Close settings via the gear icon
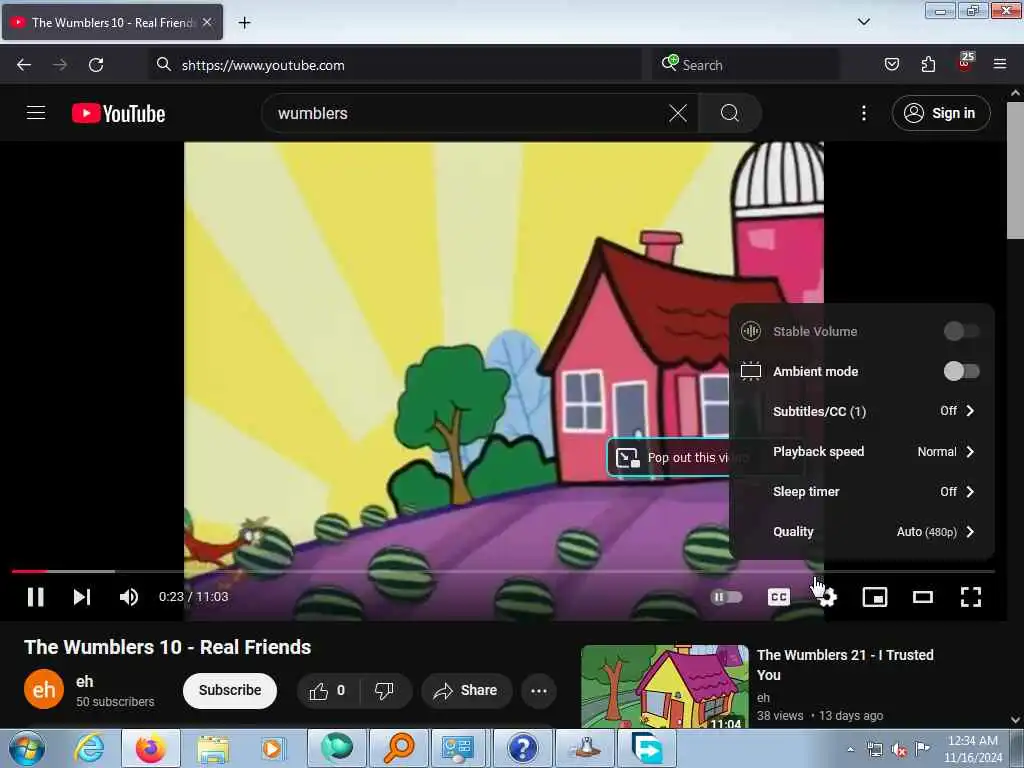The height and width of the screenshot is (768, 1024). (x=827, y=597)
